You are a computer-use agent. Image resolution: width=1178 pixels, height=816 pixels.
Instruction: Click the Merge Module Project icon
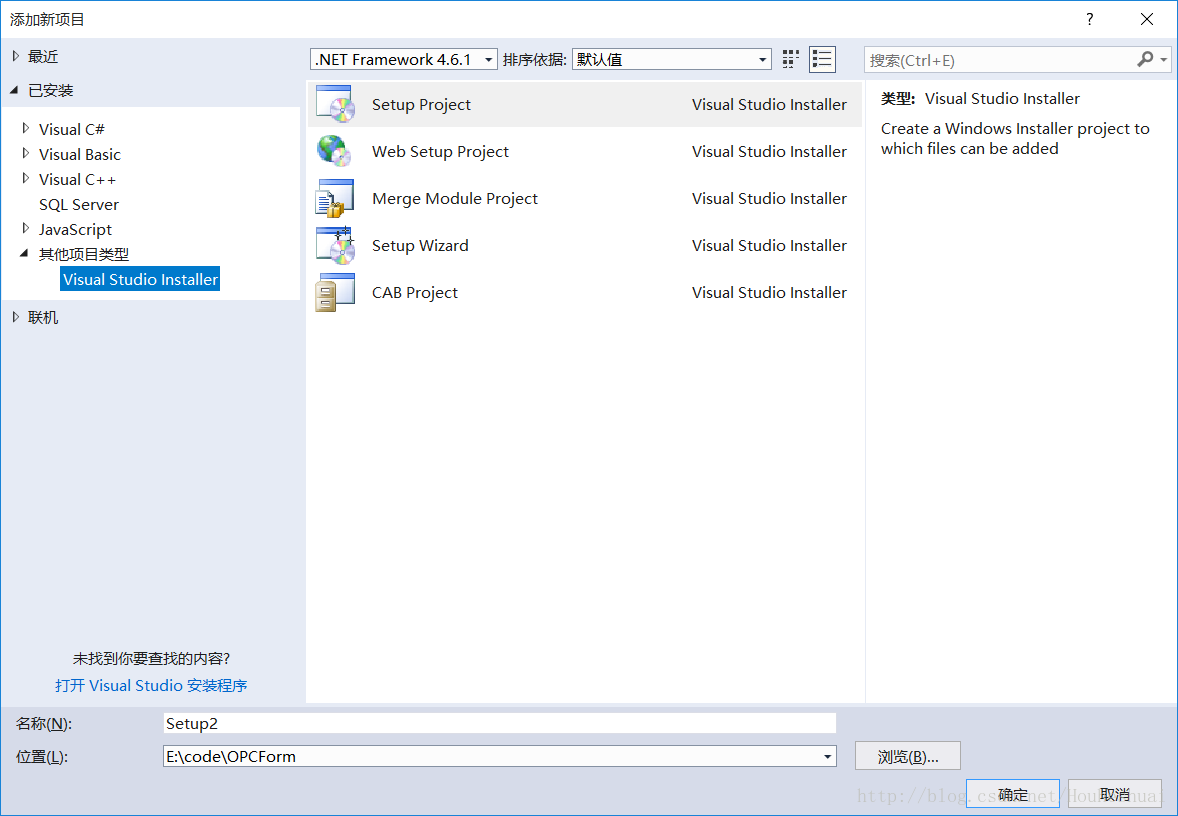(x=334, y=198)
